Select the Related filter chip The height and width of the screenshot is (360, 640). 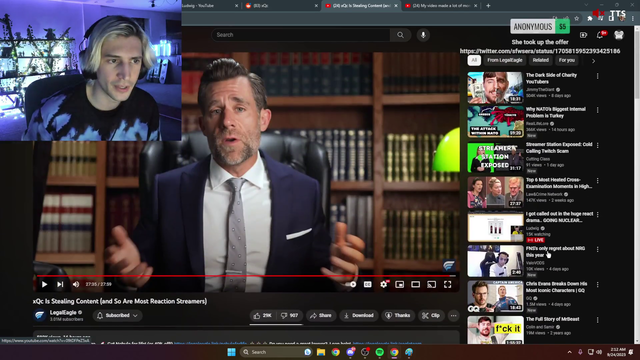540,60
